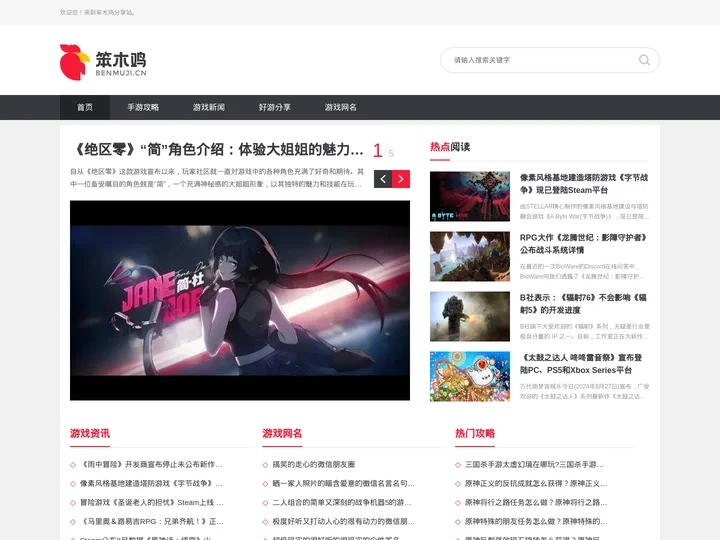Open 像素风格基地建造塔防游戏《字节战争》 hot article title

584,184
